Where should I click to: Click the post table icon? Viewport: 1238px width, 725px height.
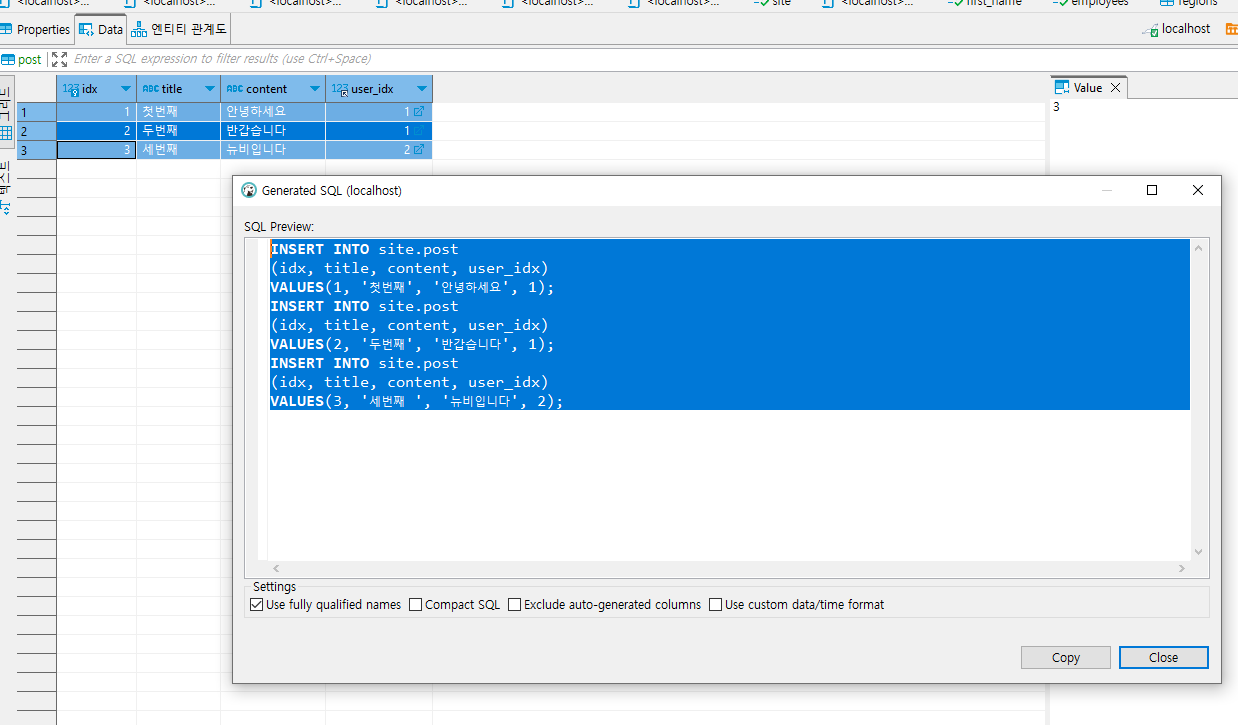pos(8,59)
